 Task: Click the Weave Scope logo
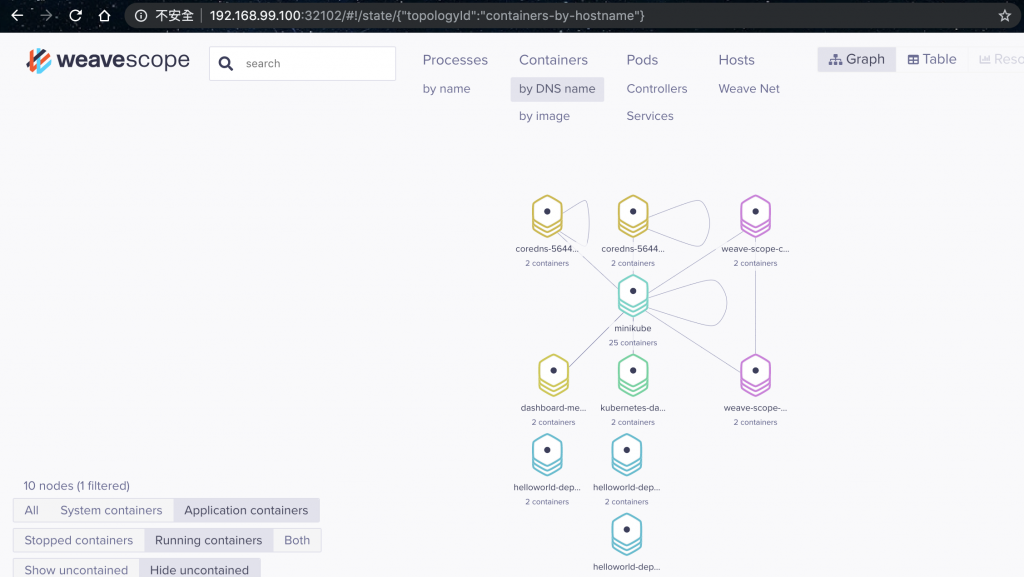(108, 61)
